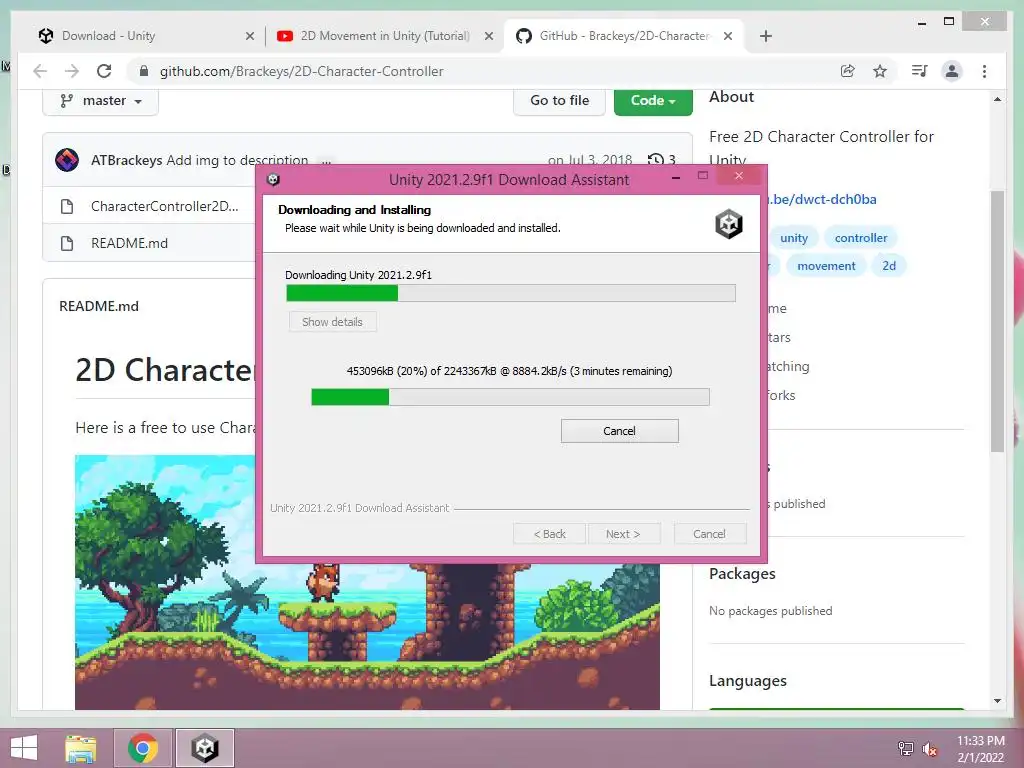1024x768 pixels.
Task: Open the clock showing 11:33 PM
Action: (980, 749)
